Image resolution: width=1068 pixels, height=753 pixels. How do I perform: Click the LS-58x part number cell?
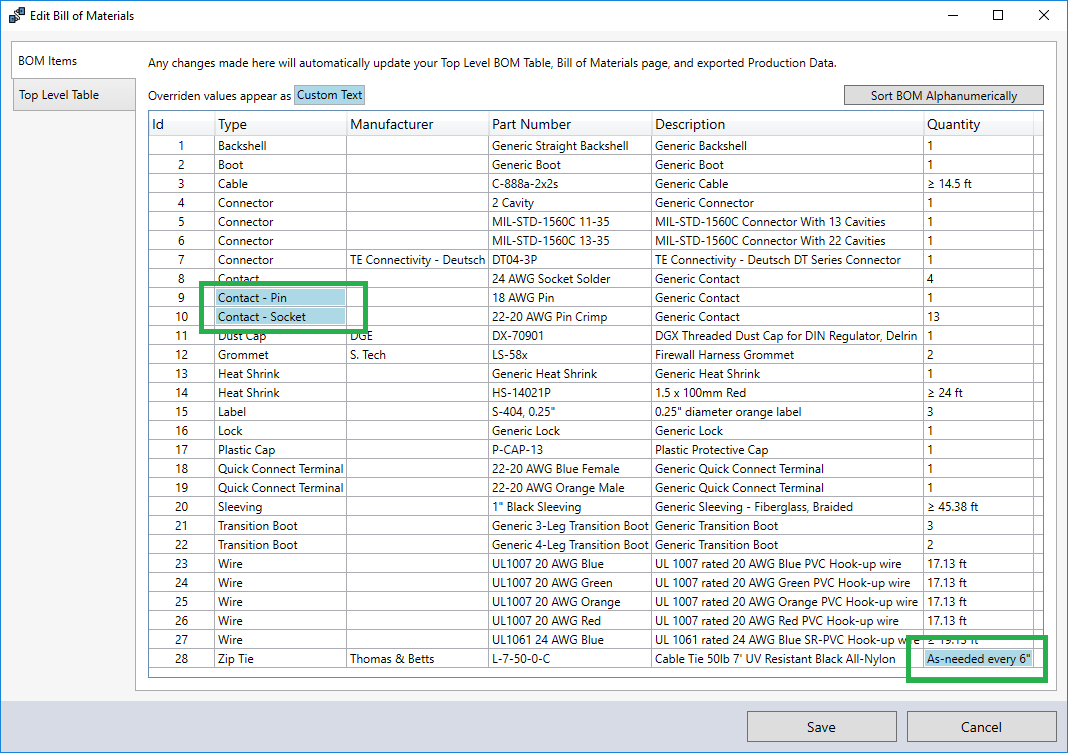(570, 355)
